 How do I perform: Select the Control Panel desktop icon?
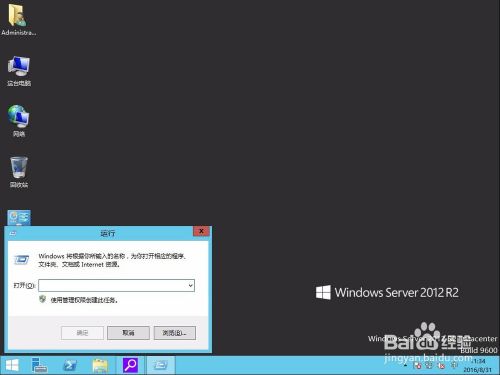point(19,217)
